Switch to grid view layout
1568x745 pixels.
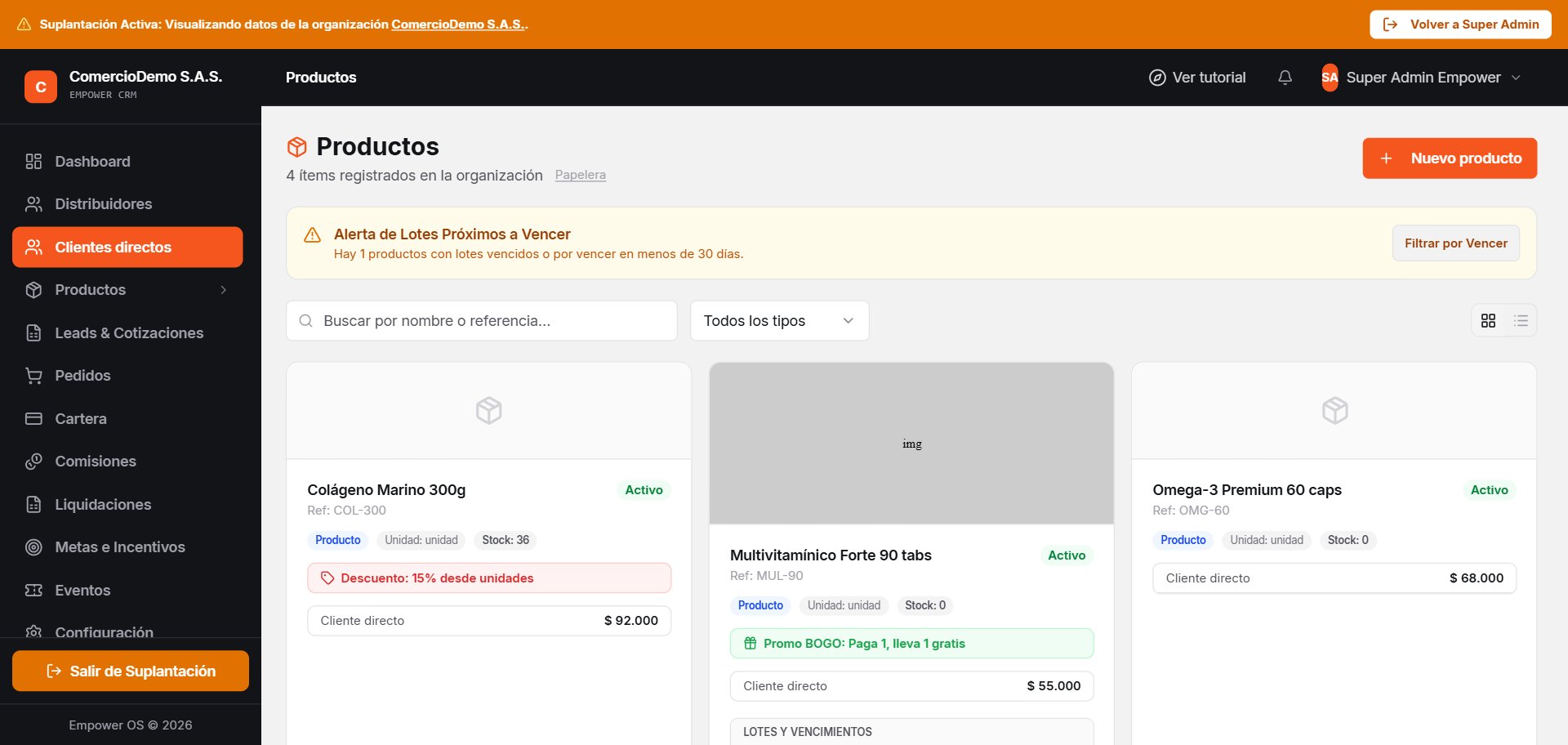pyautogui.click(x=1489, y=321)
